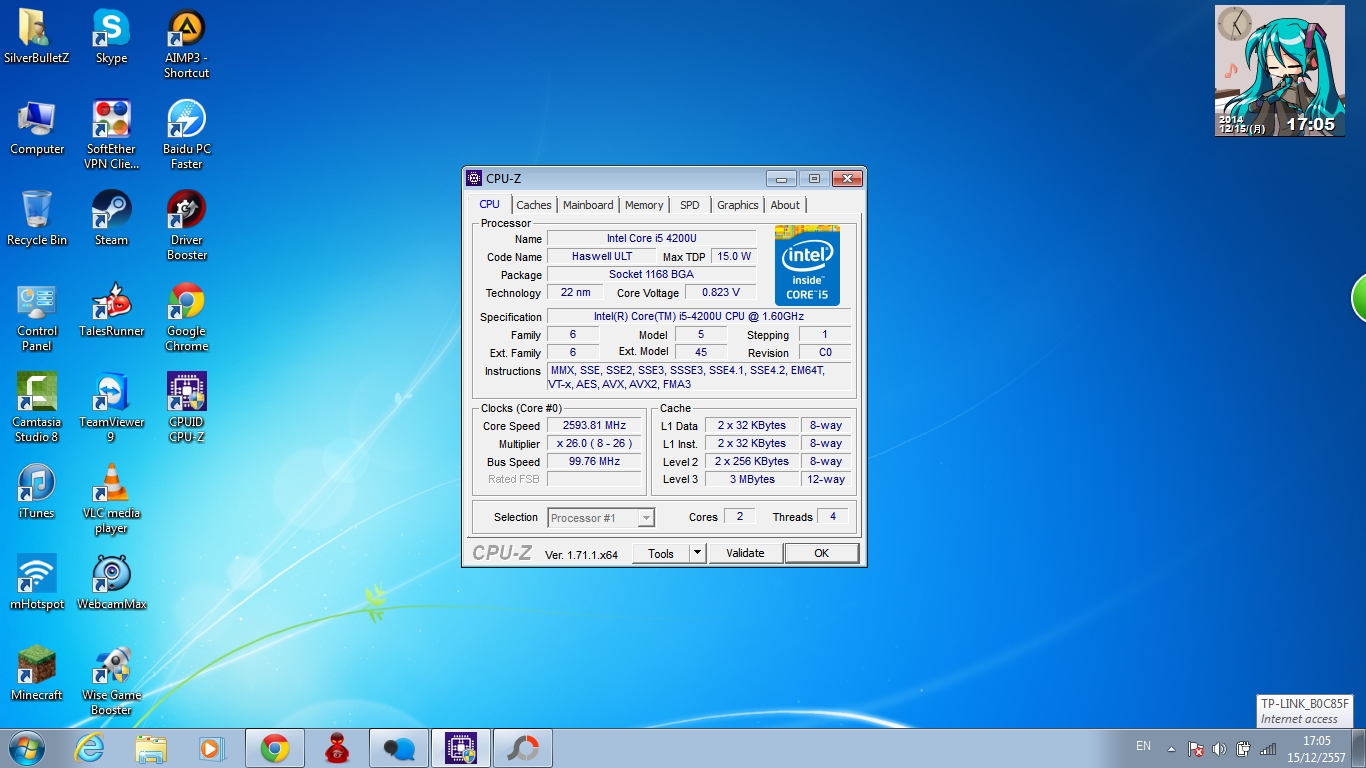Show hidden system tray icons

pos(1171,748)
